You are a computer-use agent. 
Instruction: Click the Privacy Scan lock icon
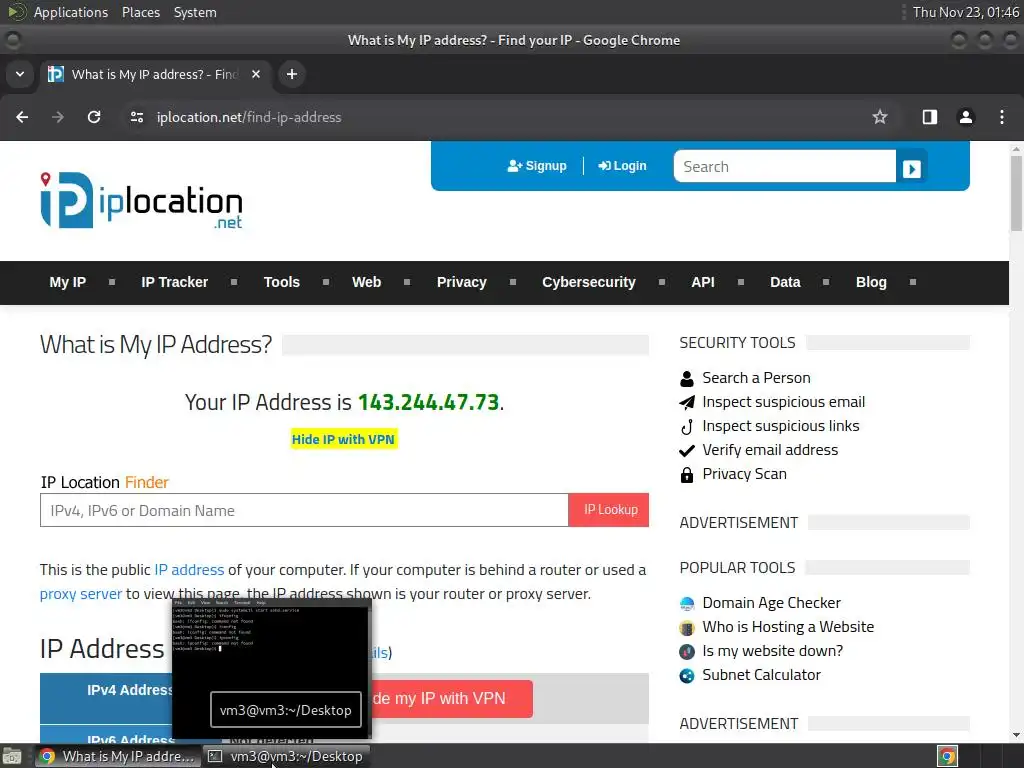pos(686,474)
